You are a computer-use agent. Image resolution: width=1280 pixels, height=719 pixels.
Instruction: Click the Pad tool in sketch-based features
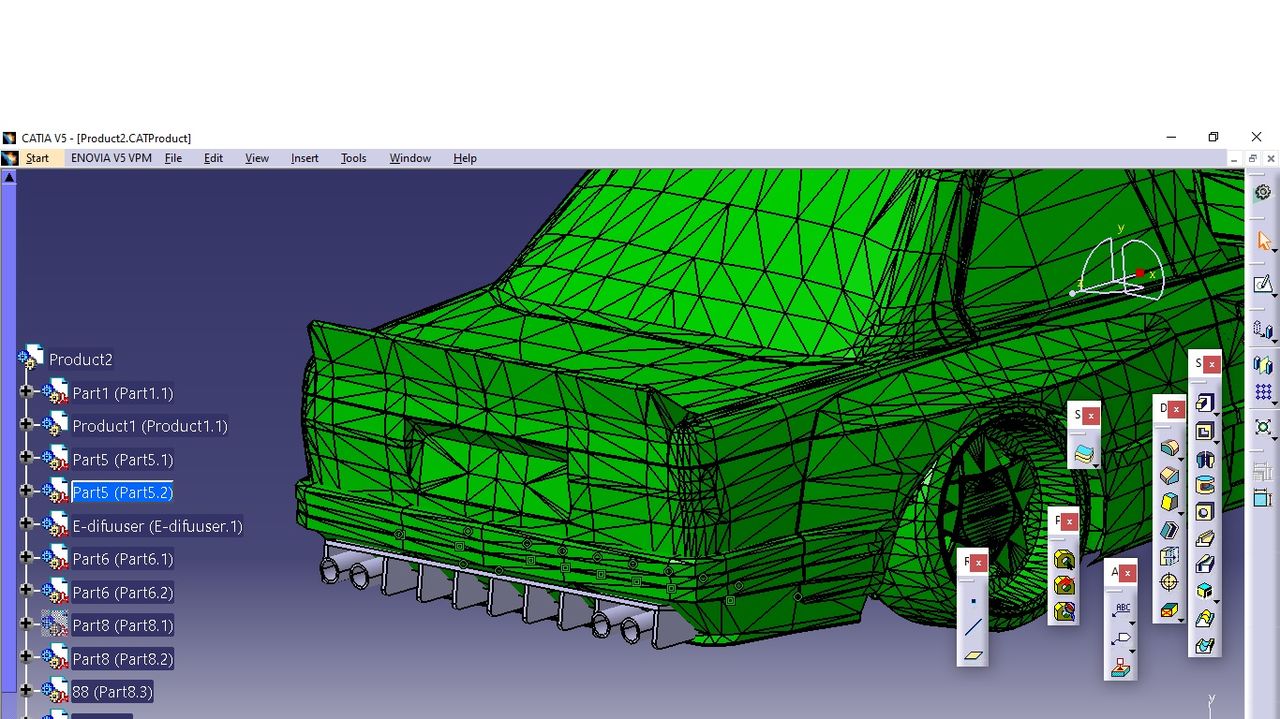click(1205, 404)
